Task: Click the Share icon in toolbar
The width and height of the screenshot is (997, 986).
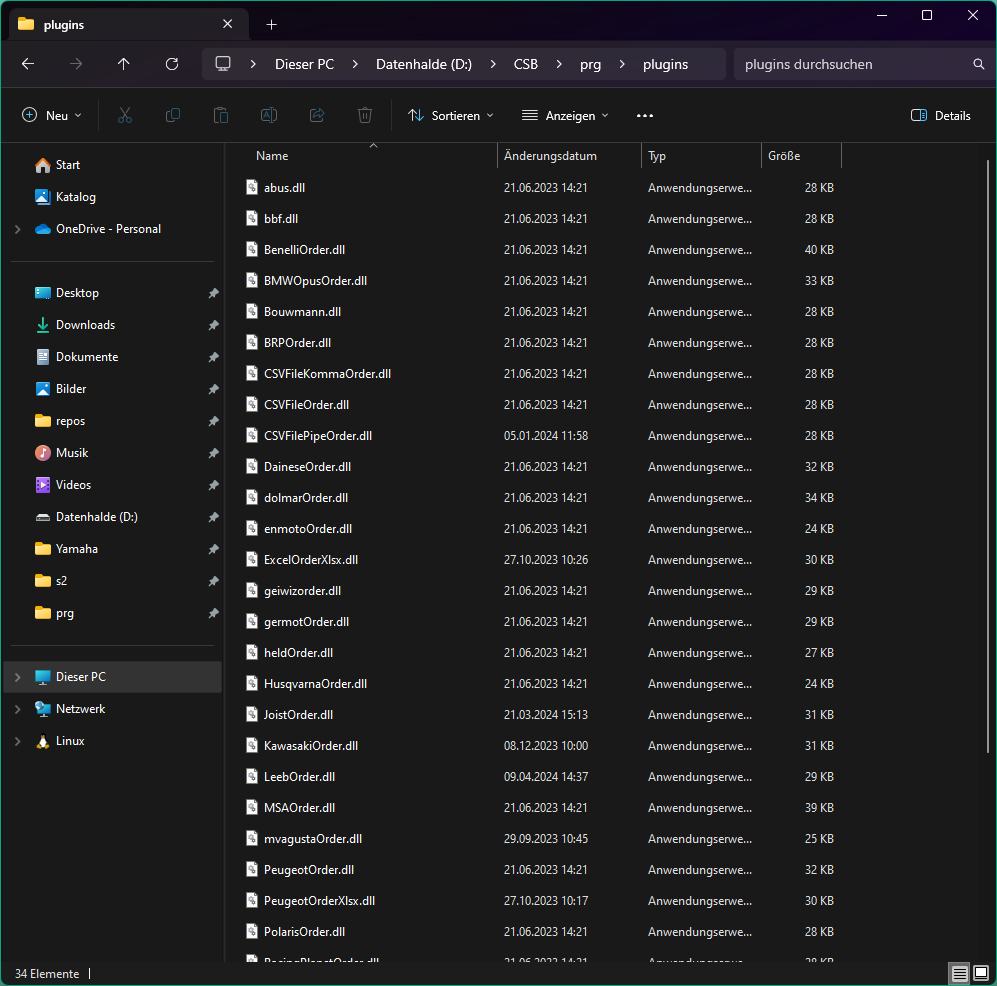Action: [x=317, y=115]
